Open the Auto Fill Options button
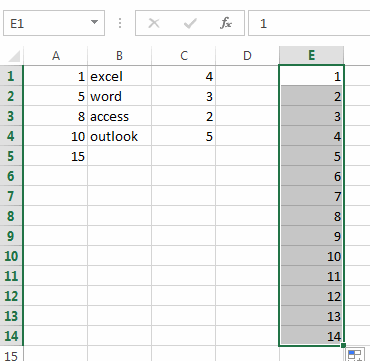The height and width of the screenshot is (361, 370). (x=354, y=354)
